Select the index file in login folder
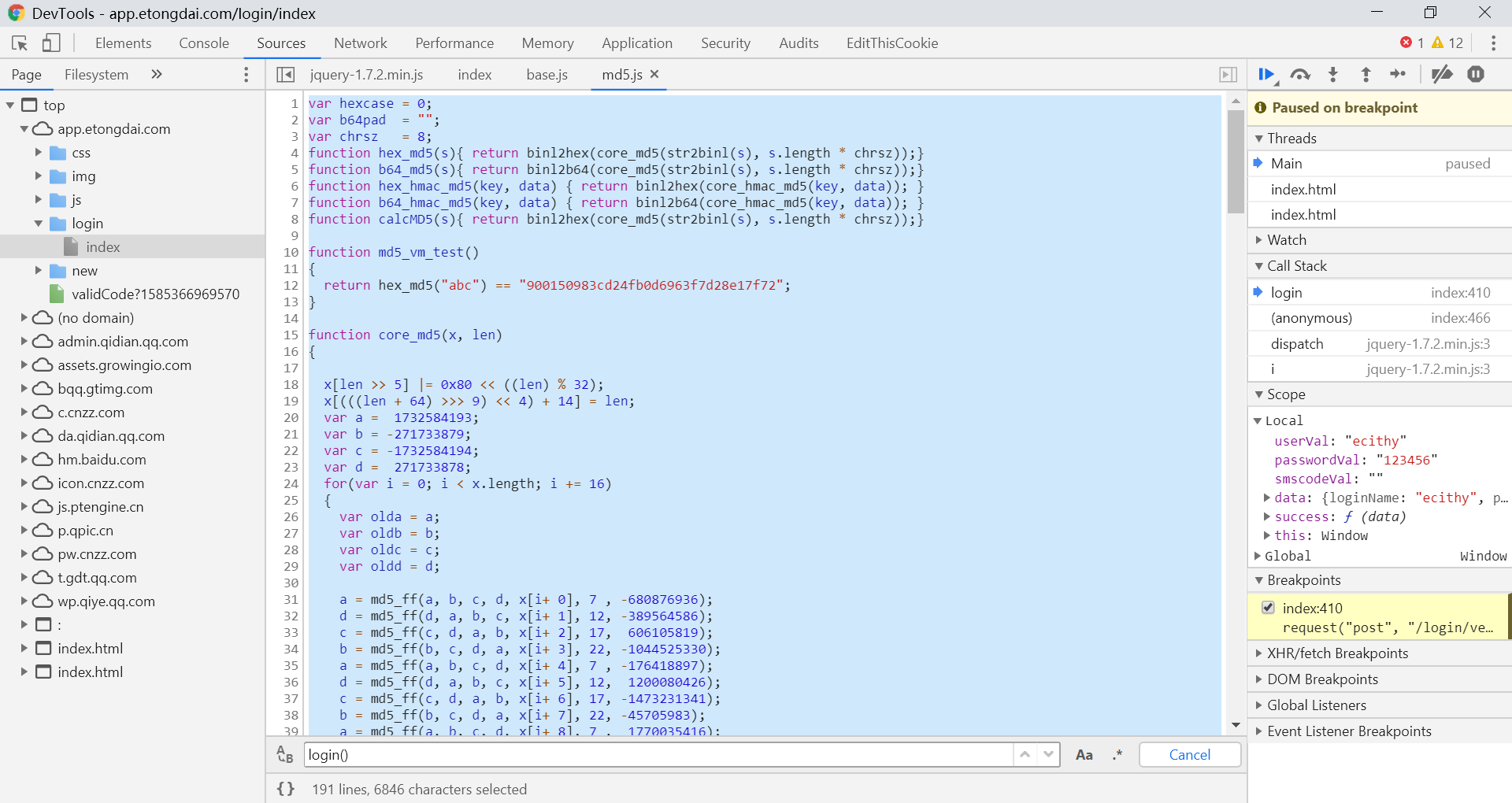 pyautogui.click(x=132, y=246)
